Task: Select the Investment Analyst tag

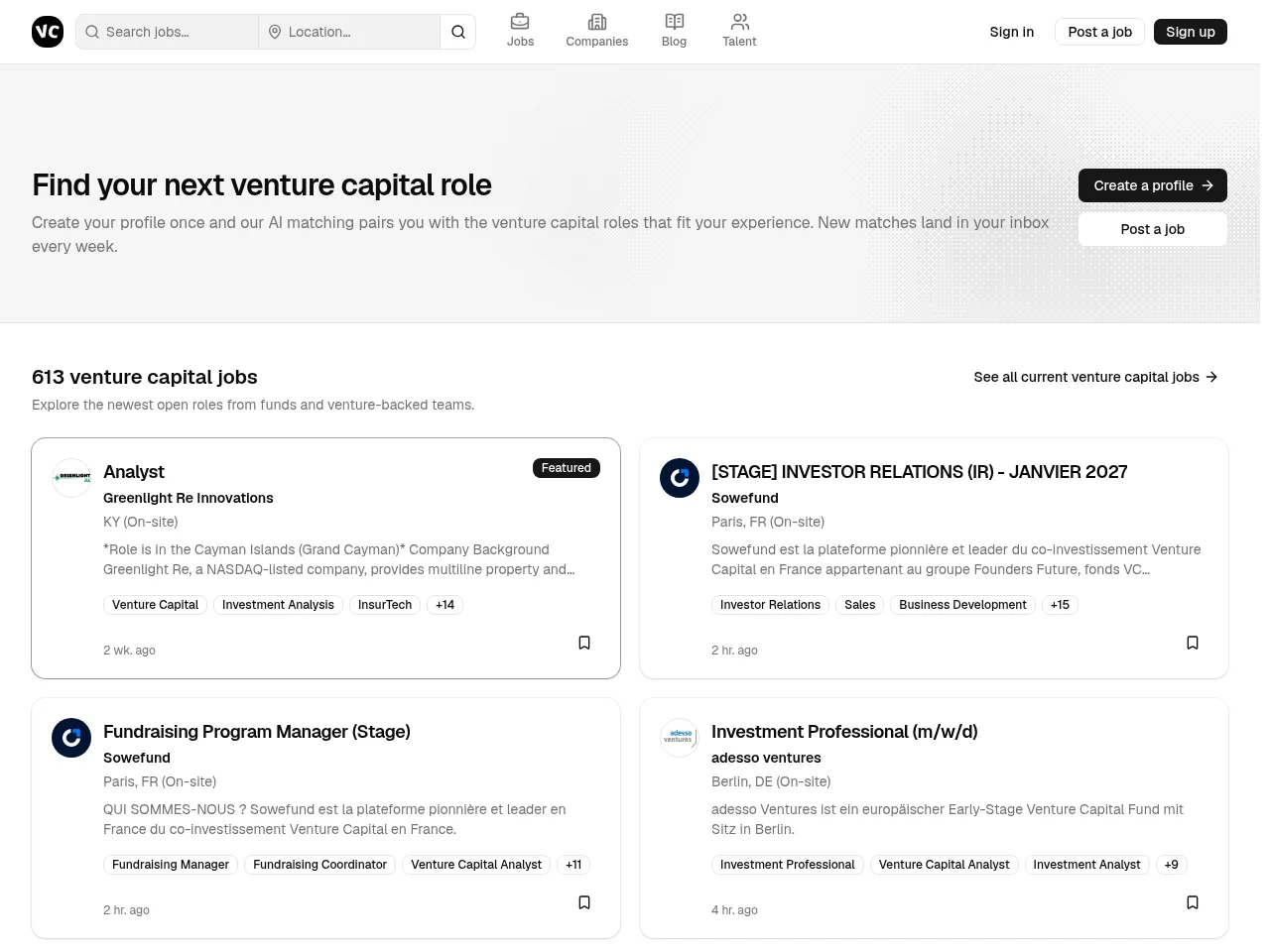Action: point(1086,865)
